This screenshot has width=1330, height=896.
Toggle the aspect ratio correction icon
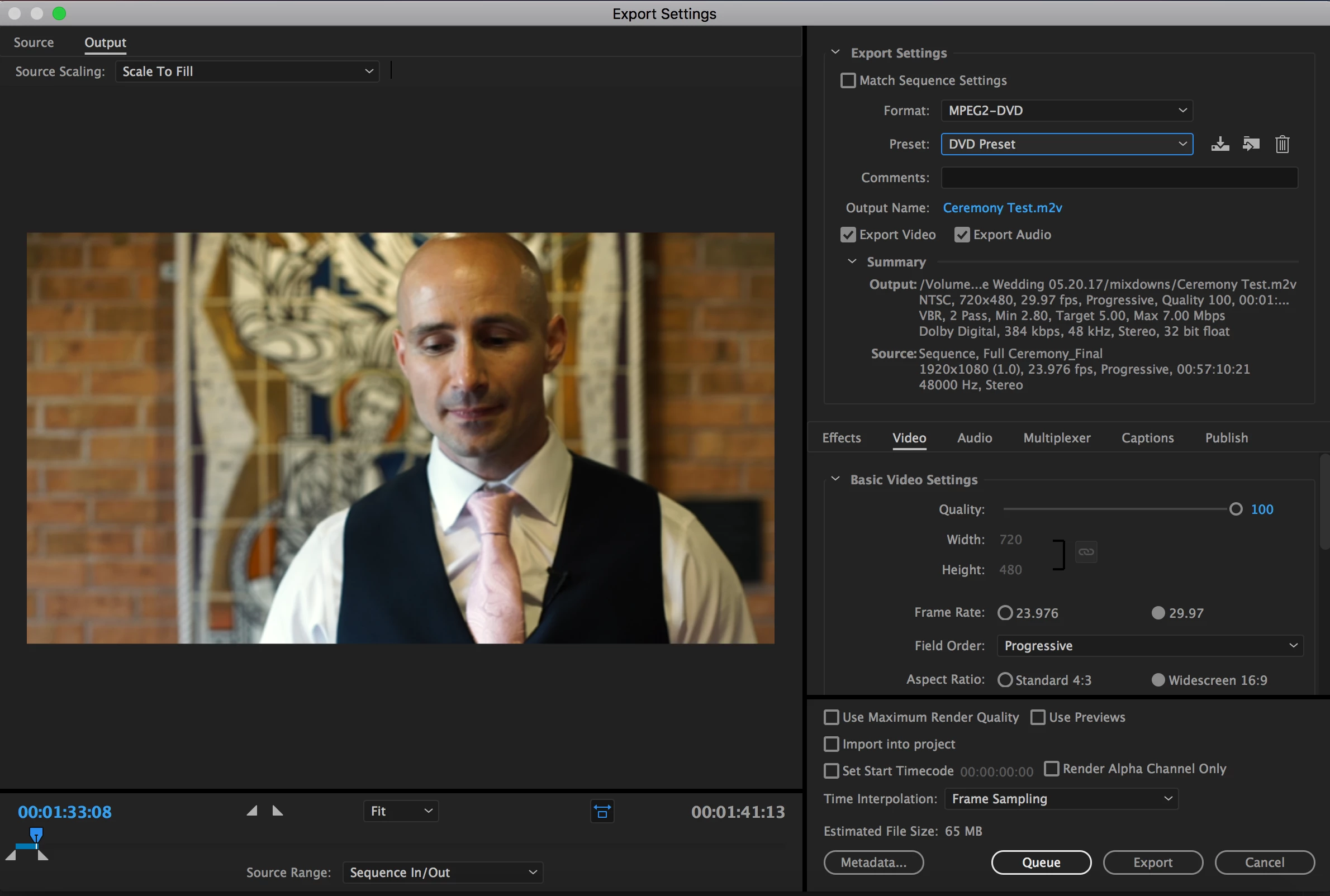602,812
